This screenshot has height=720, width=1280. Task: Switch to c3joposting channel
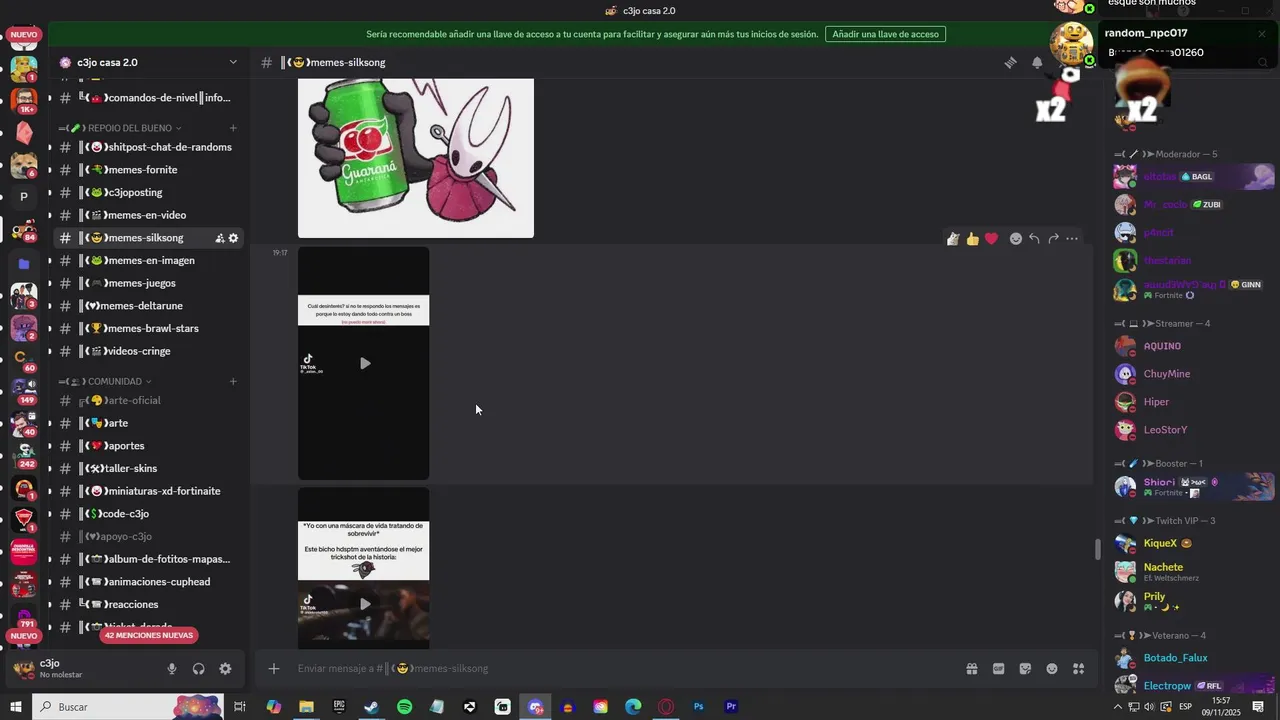coord(148,193)
